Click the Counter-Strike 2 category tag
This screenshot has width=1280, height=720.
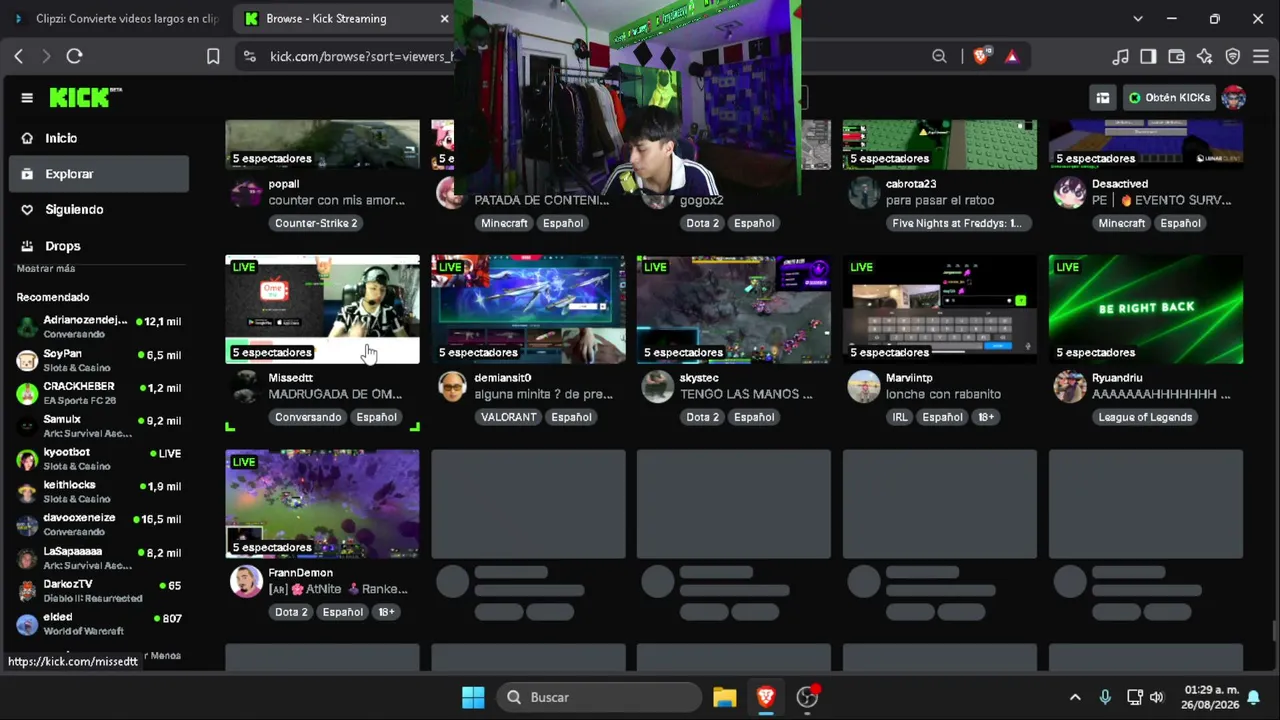[x=316, y=223]
